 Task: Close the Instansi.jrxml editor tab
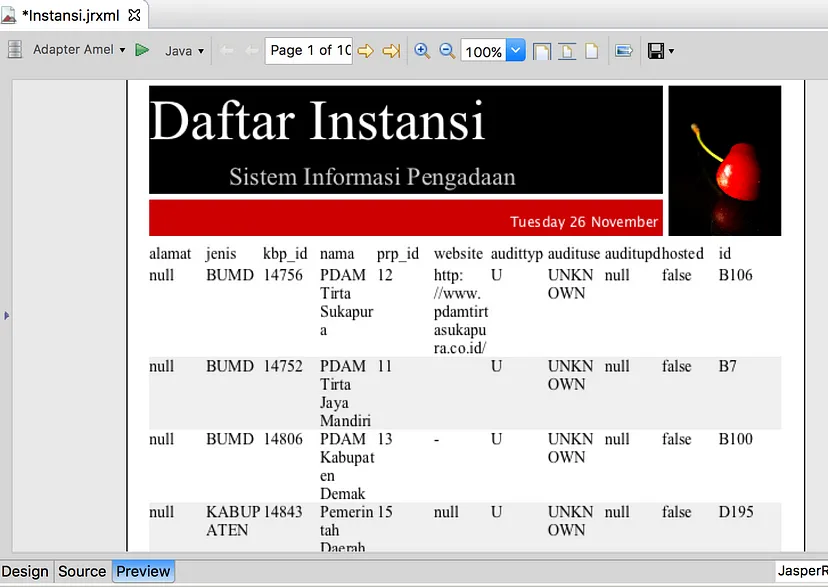pos(135,15)
